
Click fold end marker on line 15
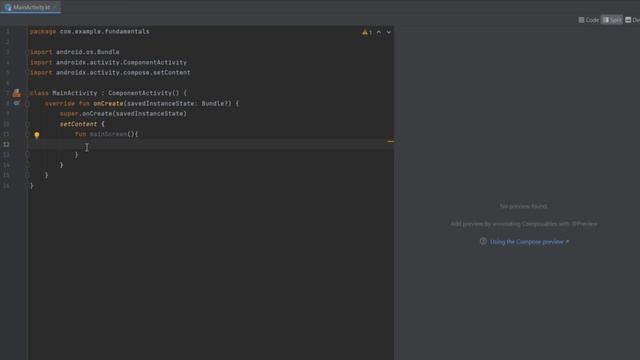point(27,175)
